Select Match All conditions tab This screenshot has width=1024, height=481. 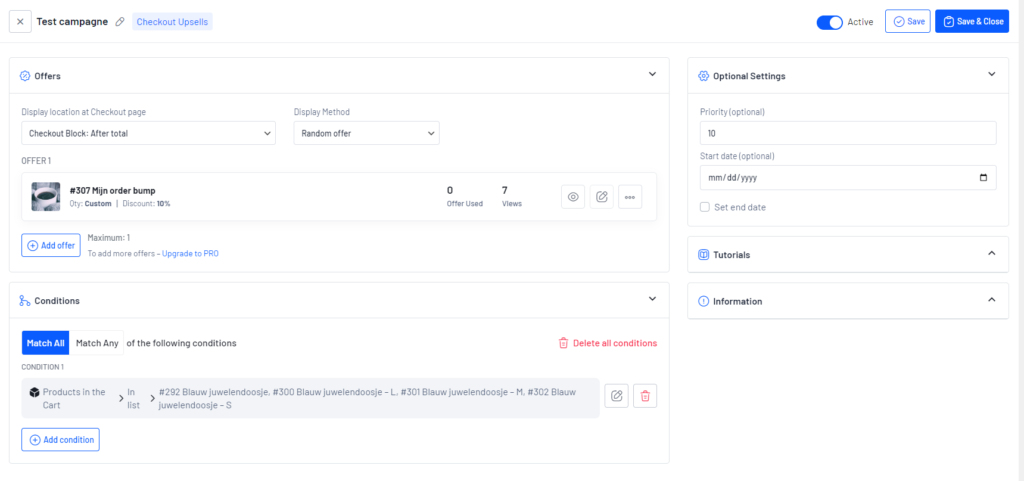pos(45,343)
